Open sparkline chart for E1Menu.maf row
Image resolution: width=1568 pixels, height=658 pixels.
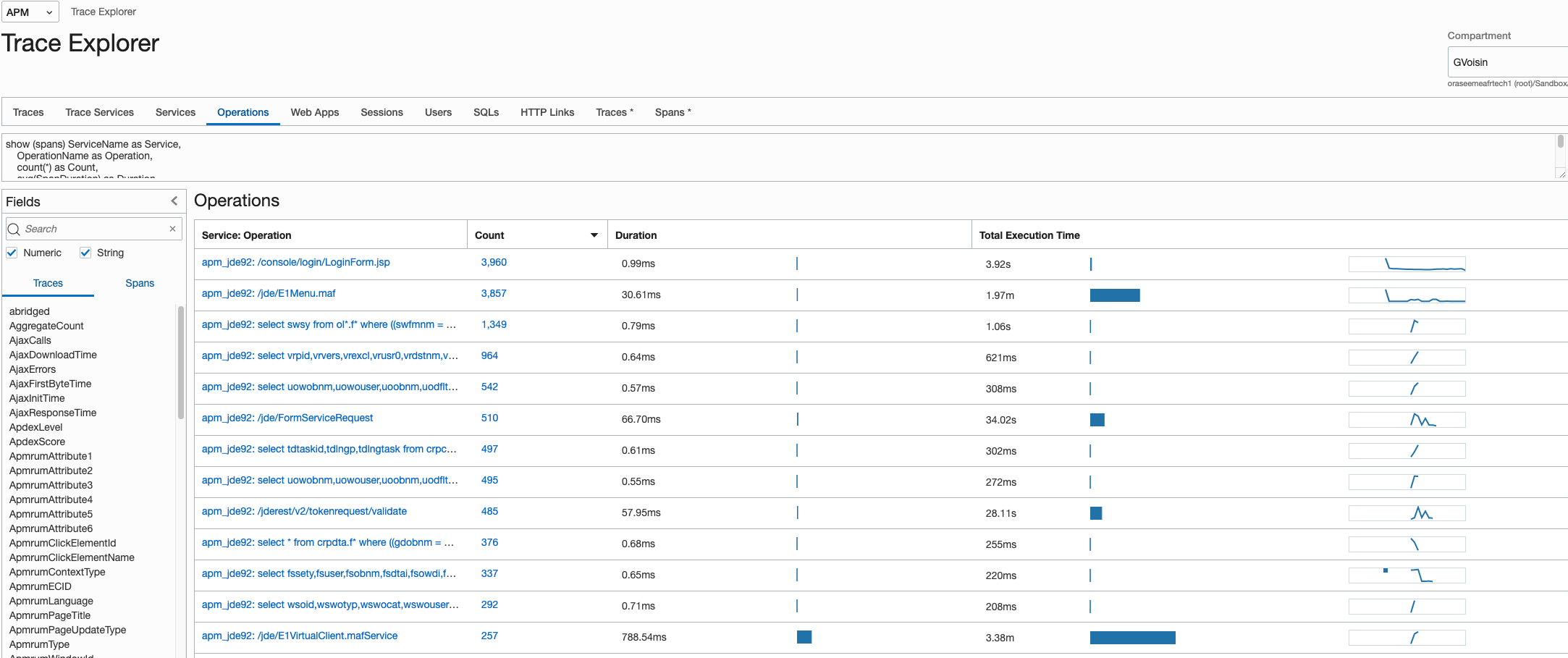(1407, 295)
